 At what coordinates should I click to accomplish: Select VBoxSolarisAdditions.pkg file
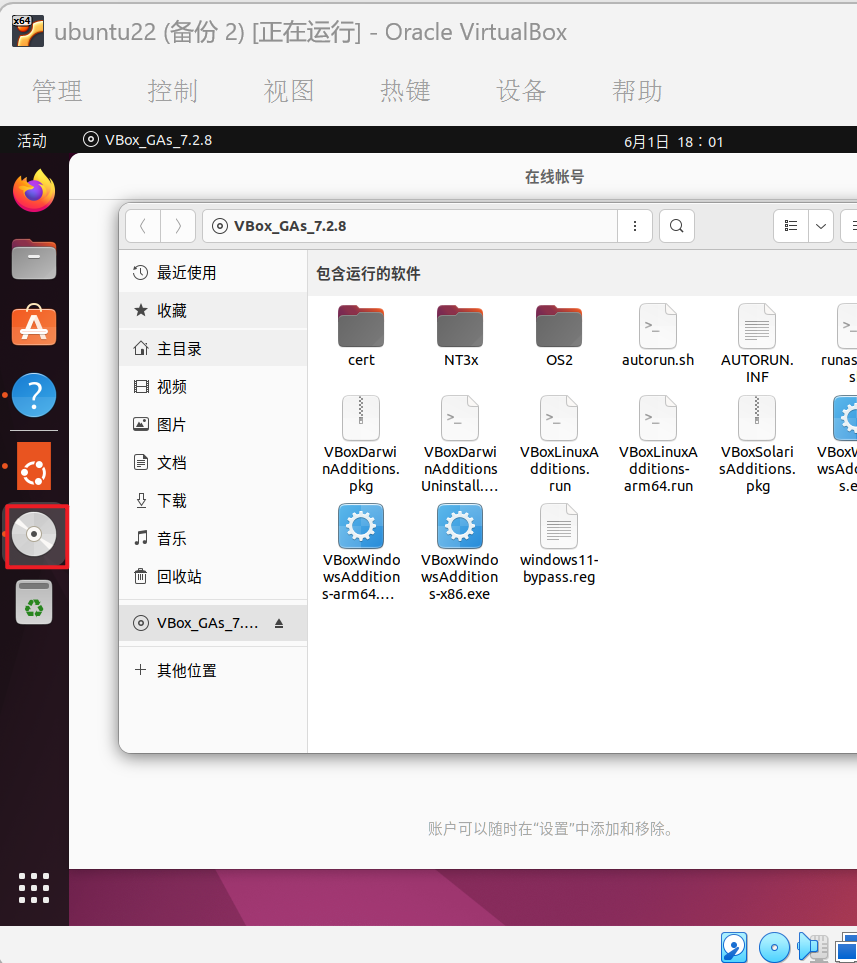[757, 445]
